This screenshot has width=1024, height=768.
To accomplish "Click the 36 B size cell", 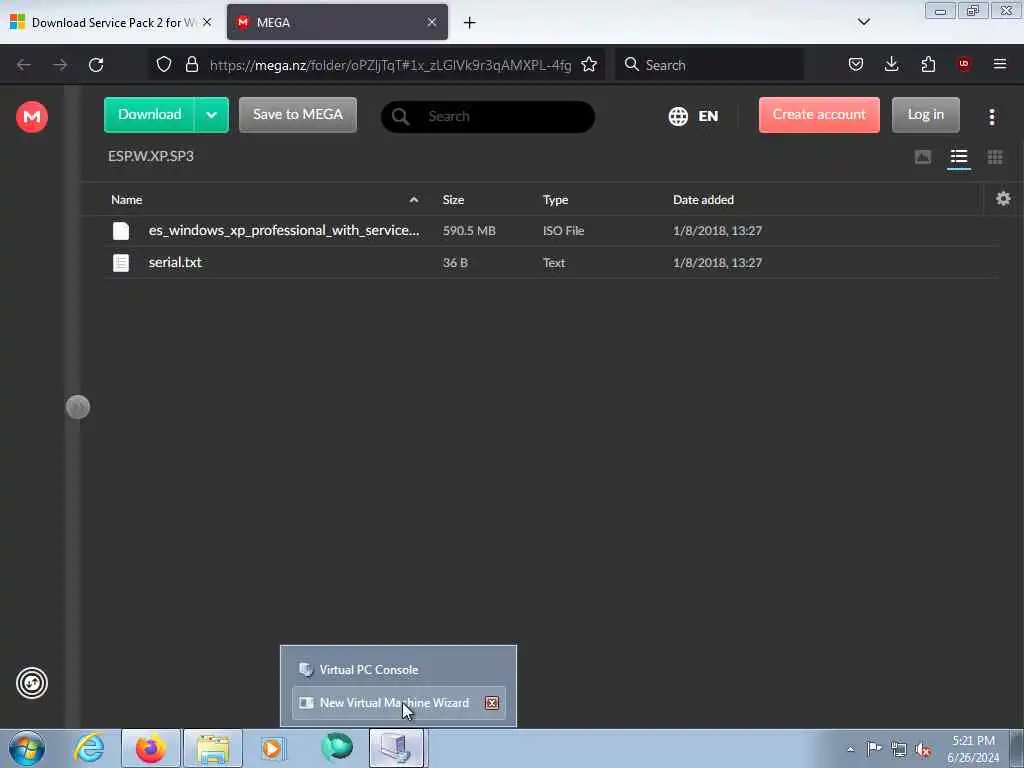I will [x=455, y=263].
